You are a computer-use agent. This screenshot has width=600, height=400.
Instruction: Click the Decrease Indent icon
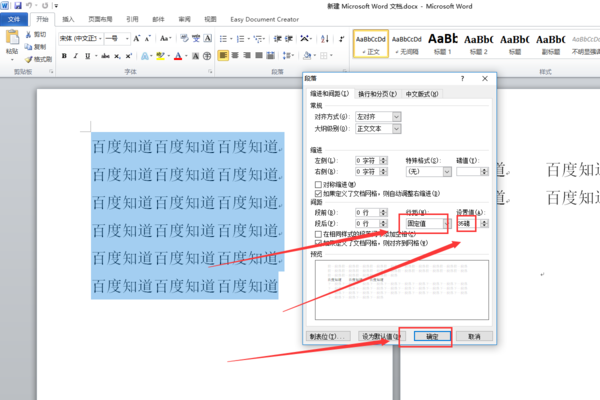point(278,39)
